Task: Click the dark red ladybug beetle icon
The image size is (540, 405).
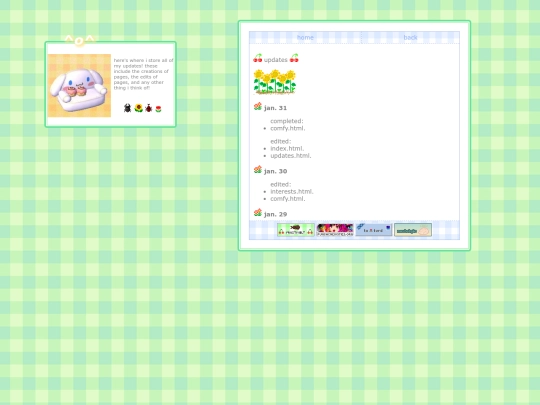Action: pos(148,108)
